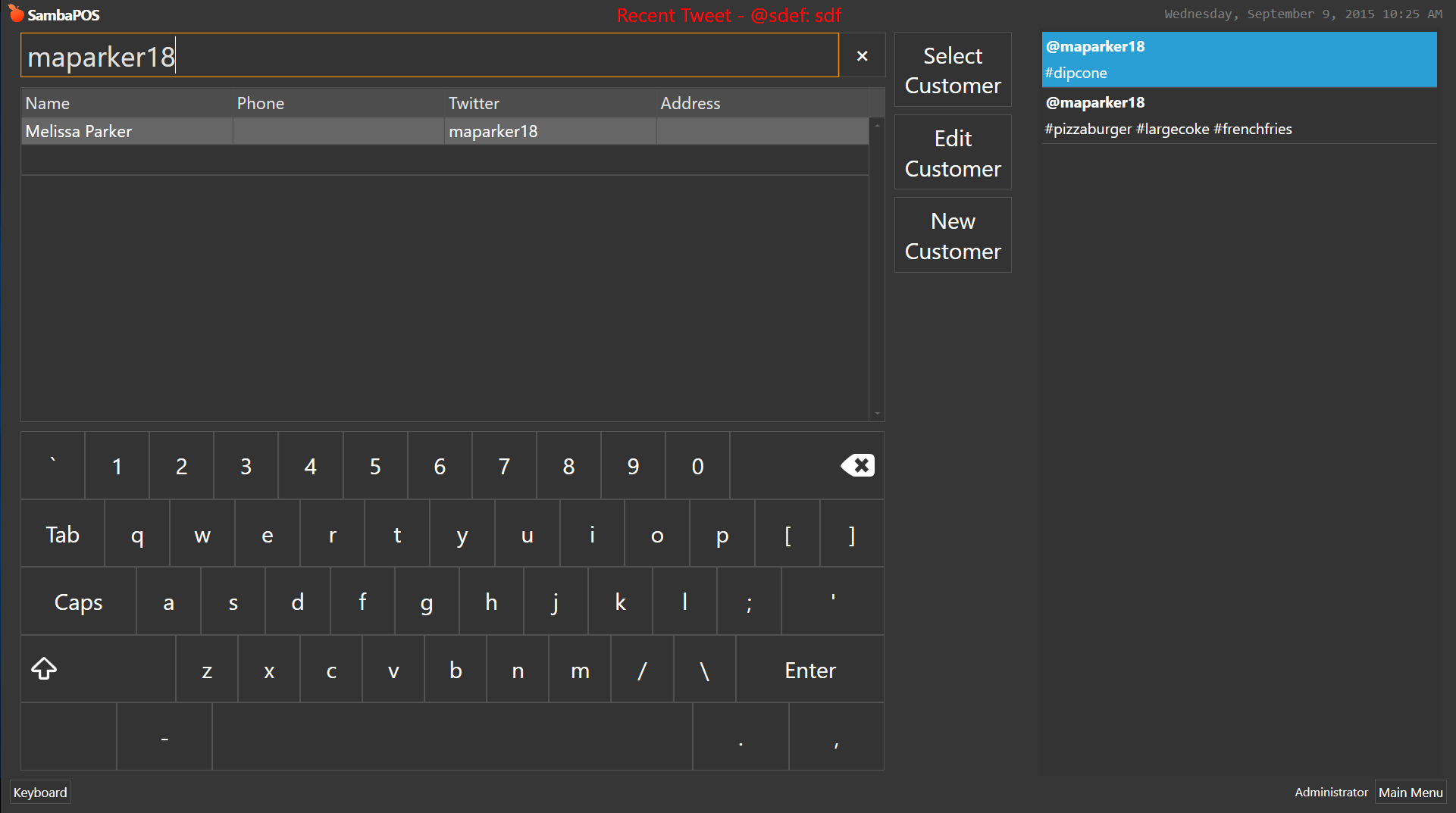Image resolution: width=1456 pixels, height=813 pixels.
Task: Tap the letter w key
Action: click(x=202, y=534)
